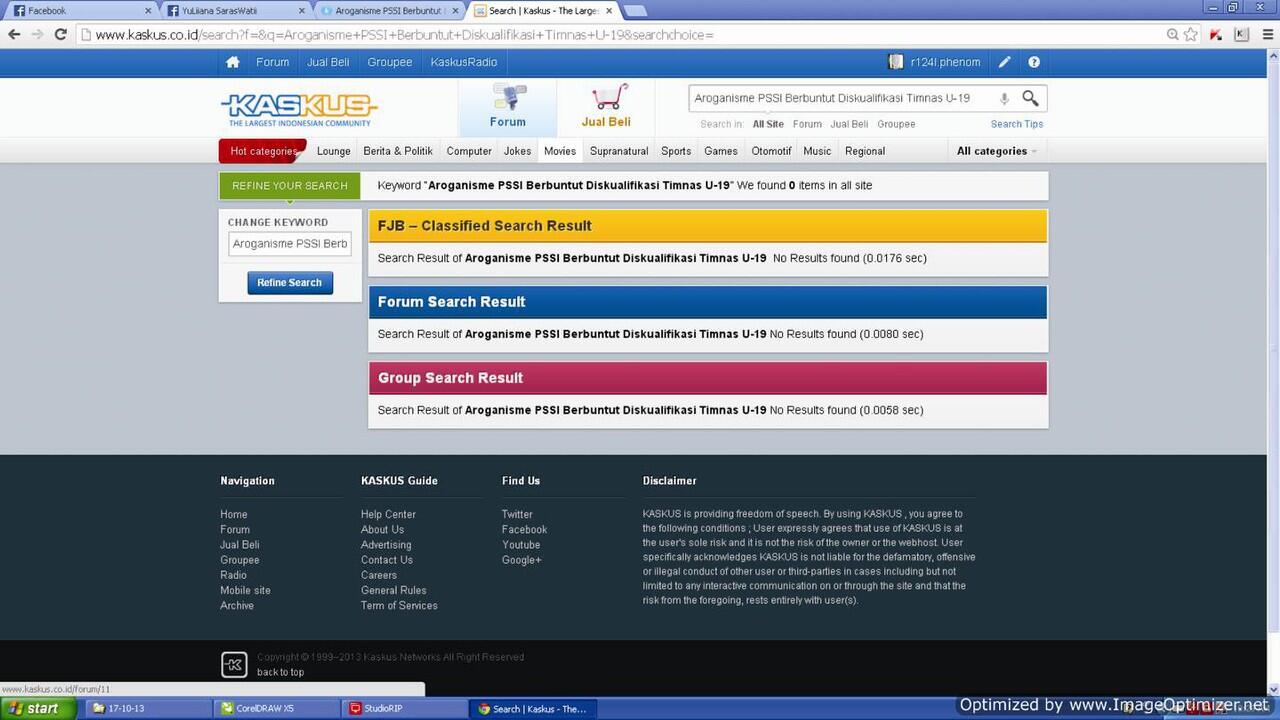Switch to the YuLiiana SarasWatii browser tab
Image resolution: width=1280 pixels, height=720 pixels.
235,11
